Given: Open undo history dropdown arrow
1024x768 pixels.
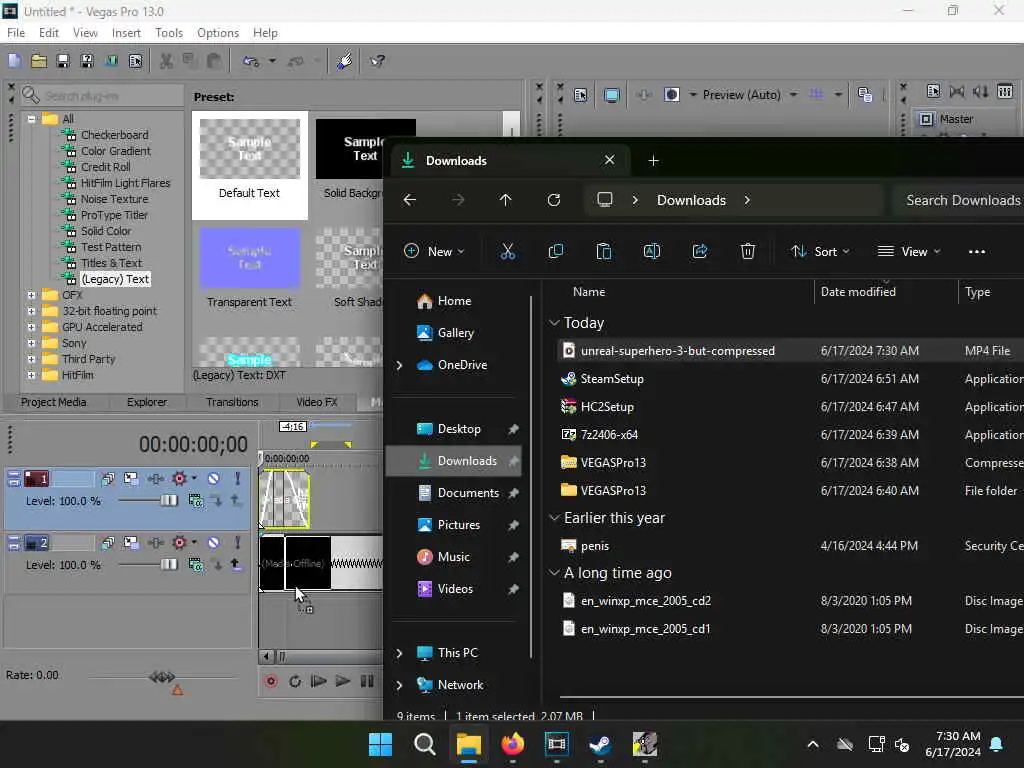Looking at the screenshot, I should 272,61.
